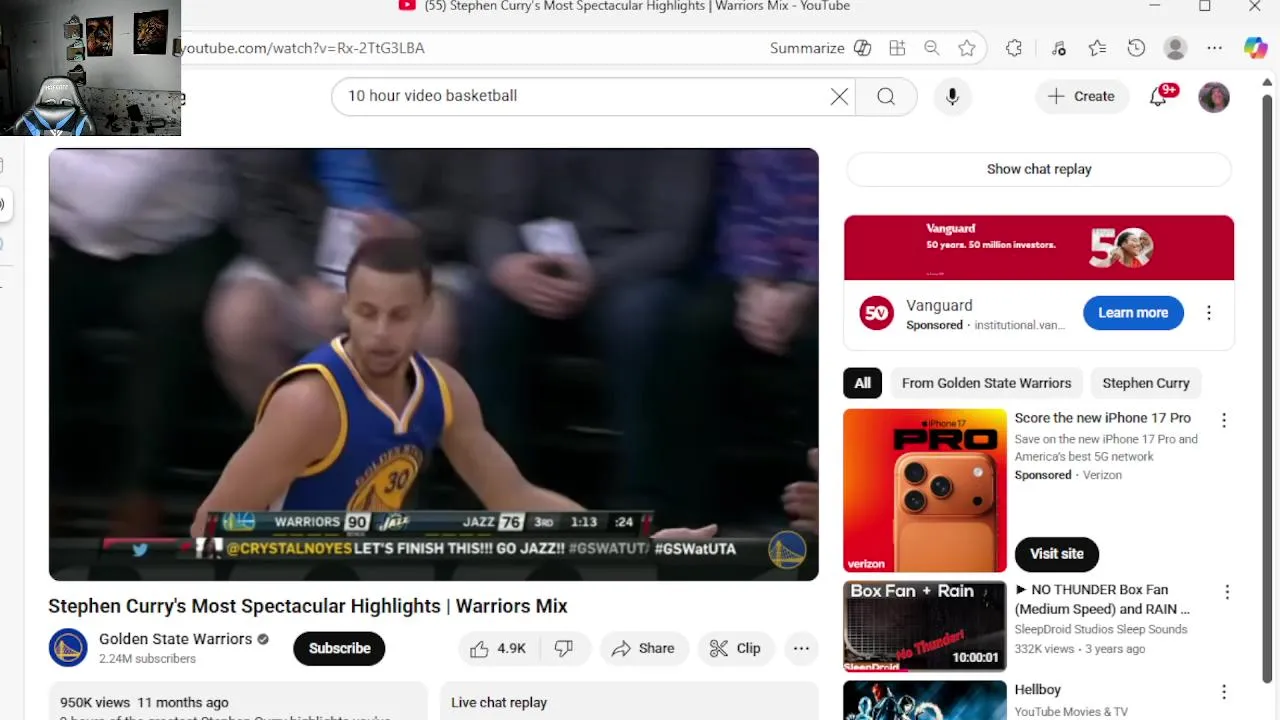Click Learn more on Vanguard ad
This screenshot has width=1280, height=720.
click(x=1133, y=313)
